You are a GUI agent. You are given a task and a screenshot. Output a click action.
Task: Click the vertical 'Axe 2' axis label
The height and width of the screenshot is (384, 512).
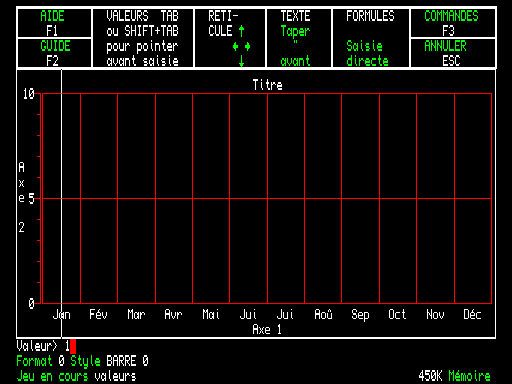pos(22,197)
